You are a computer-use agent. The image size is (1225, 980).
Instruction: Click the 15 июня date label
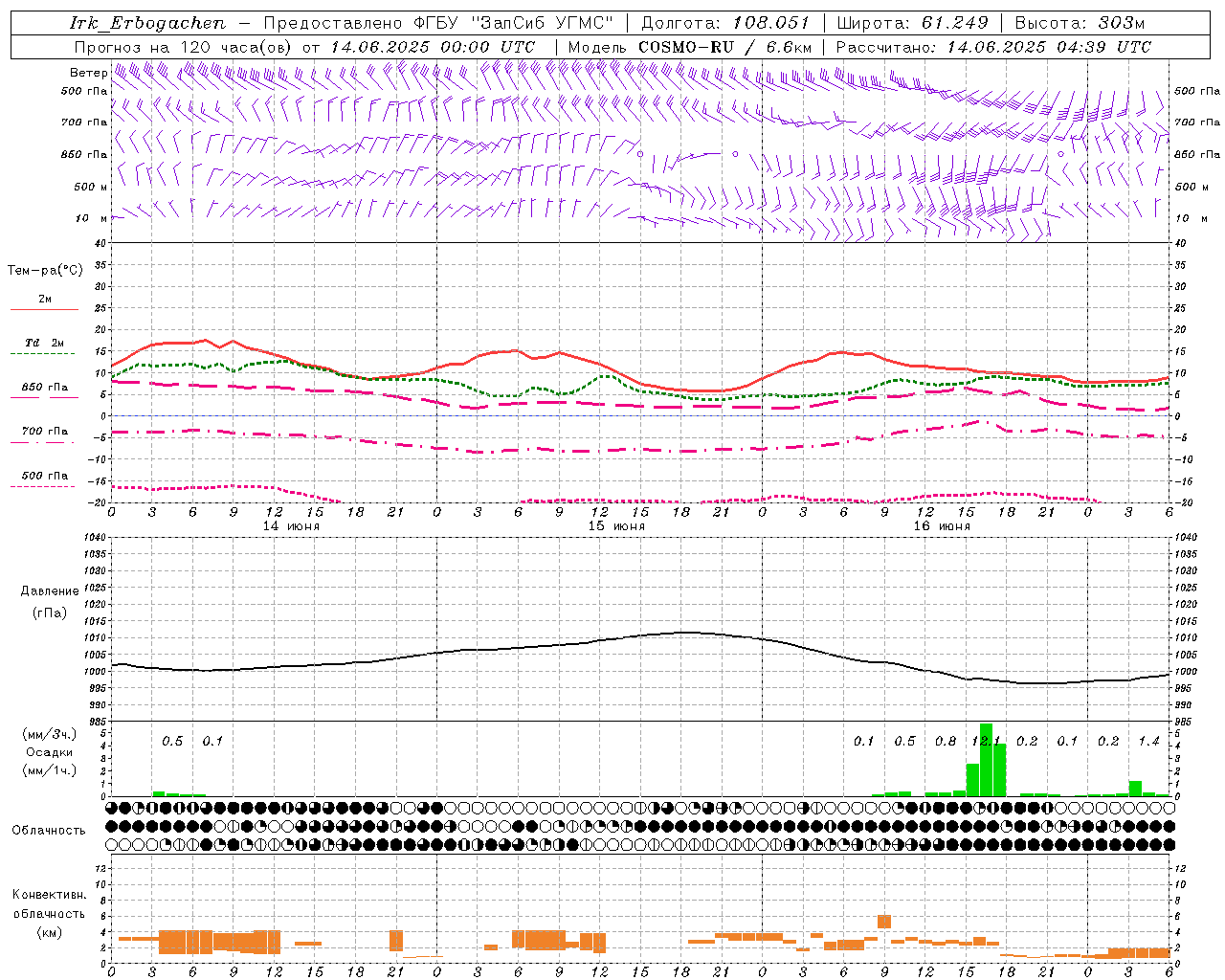pyautogui.click(x=616, y=526)
